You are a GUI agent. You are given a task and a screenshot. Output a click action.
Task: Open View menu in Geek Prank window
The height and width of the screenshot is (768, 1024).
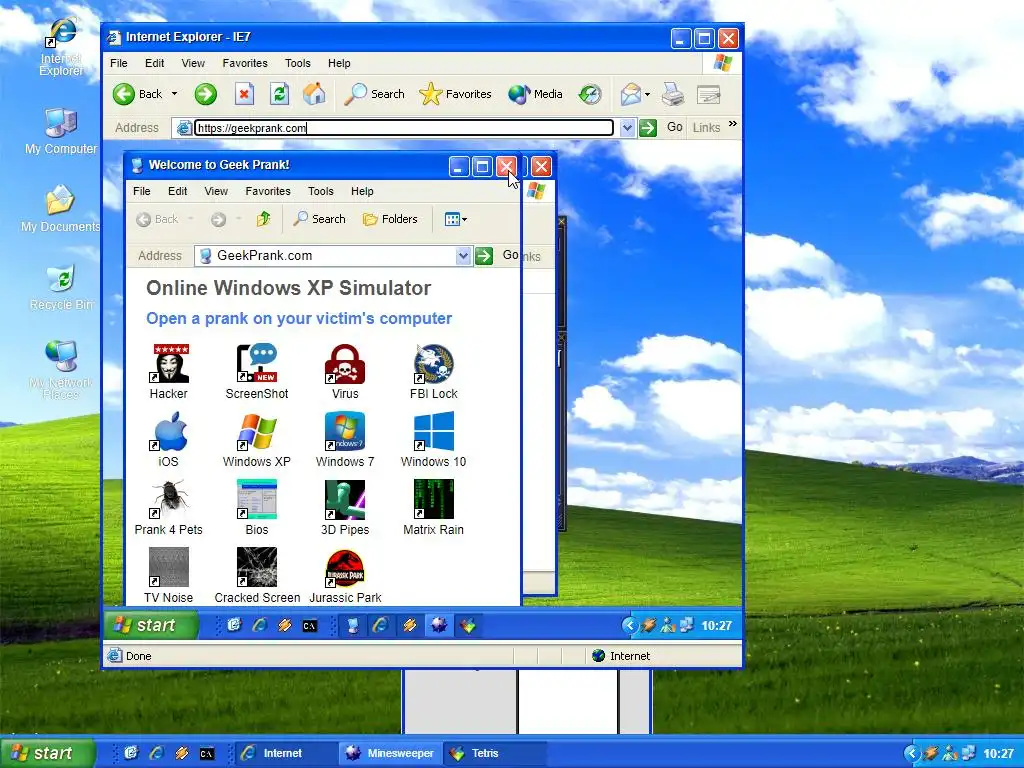[216, 191]
